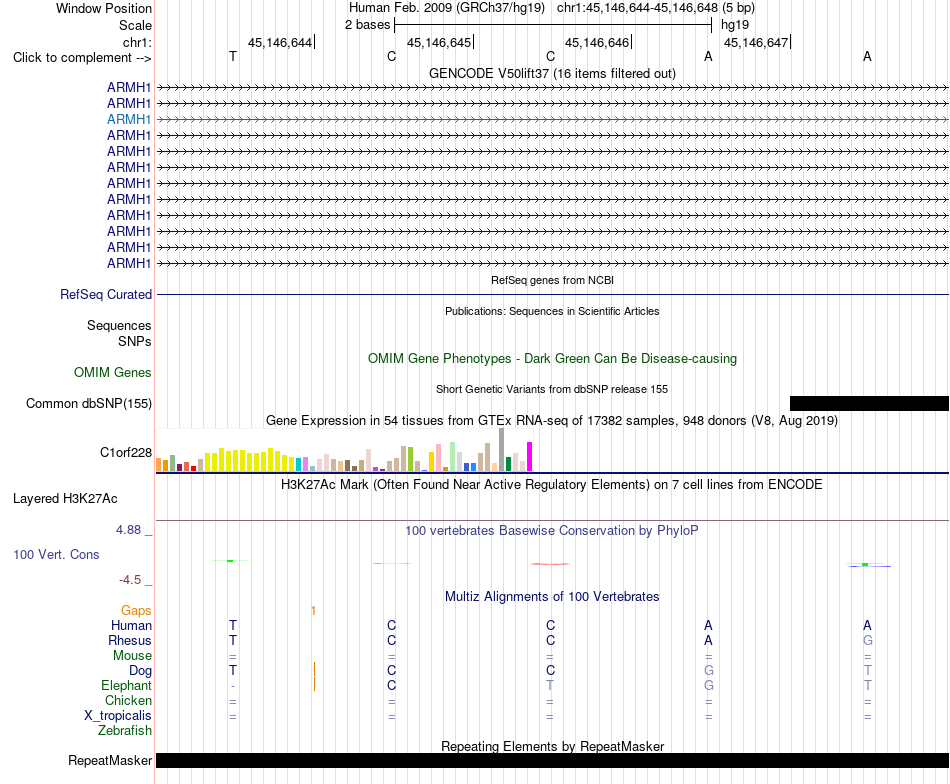Click the position label 45,146,644
Screen dimensions: 950x784
point(280,42)
